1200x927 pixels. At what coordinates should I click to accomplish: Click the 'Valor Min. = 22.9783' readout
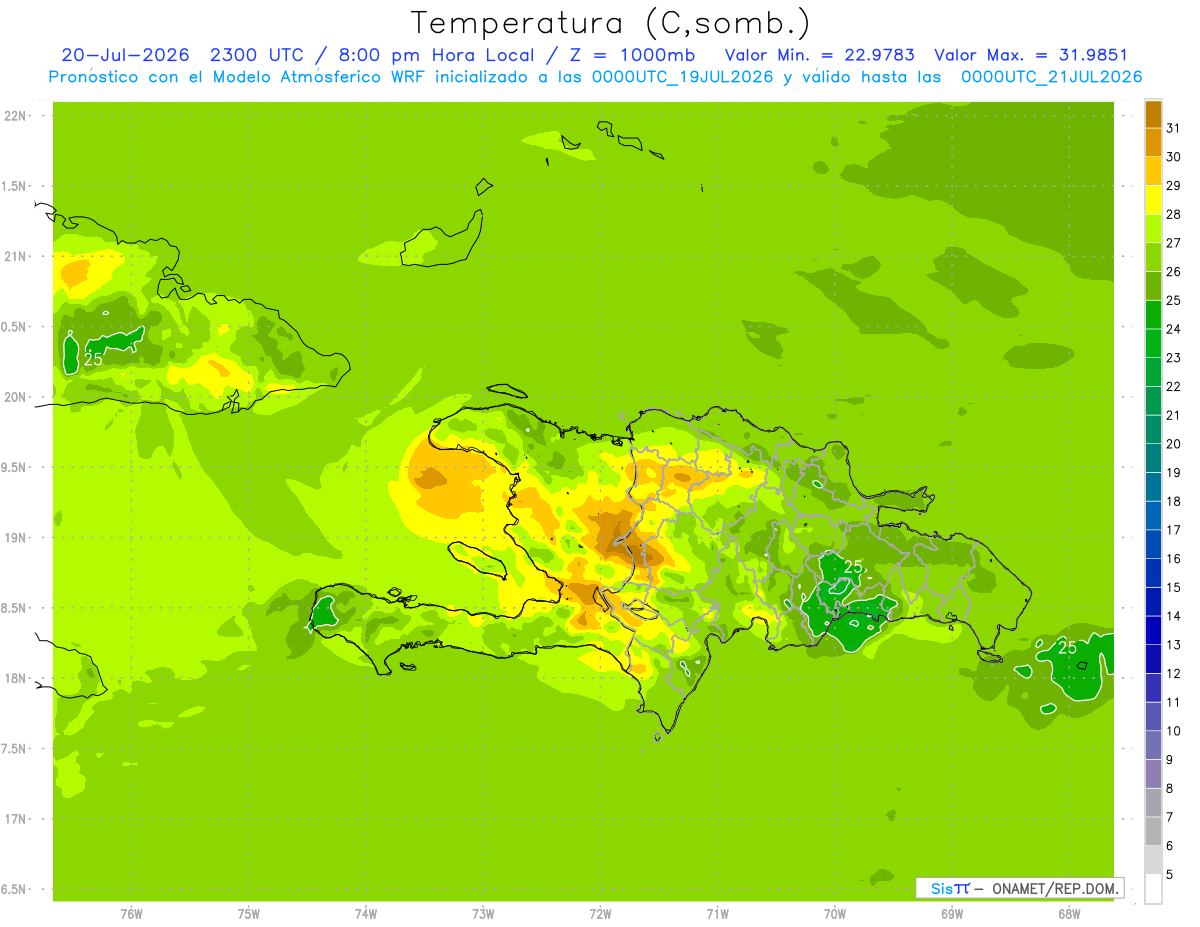click(x=819, y=55)
